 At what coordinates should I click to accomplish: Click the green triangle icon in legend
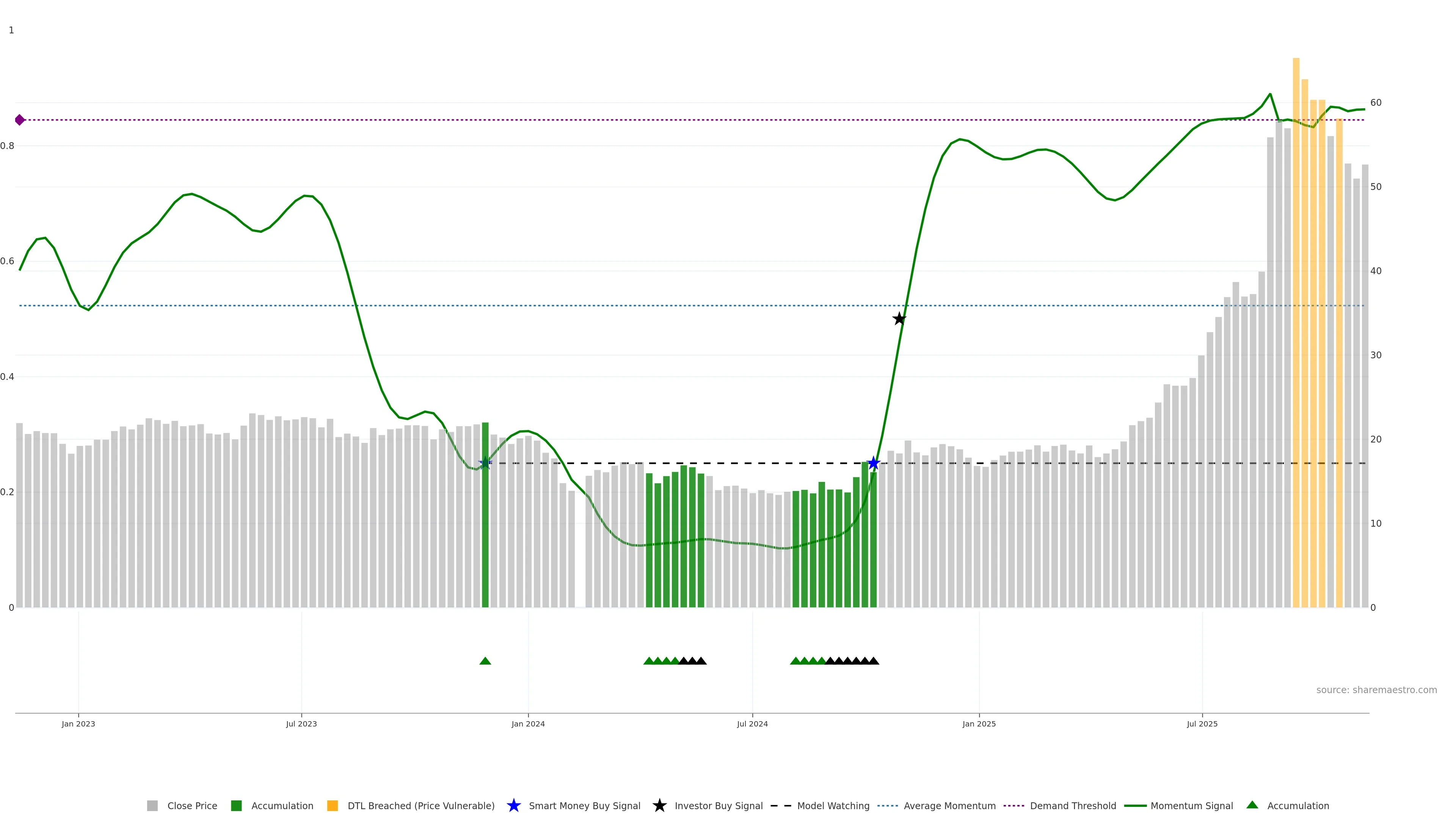point(1252,805)
